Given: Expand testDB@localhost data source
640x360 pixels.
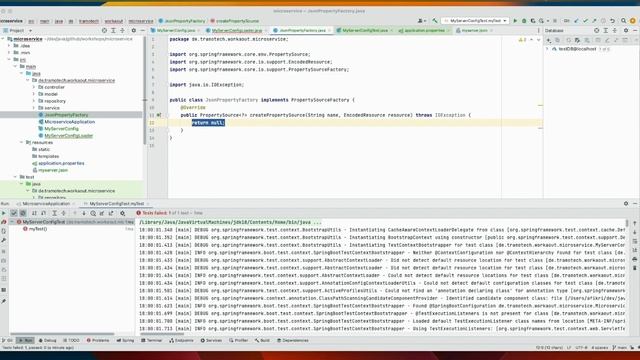Looking at the screenshot, I should point(547,49).
